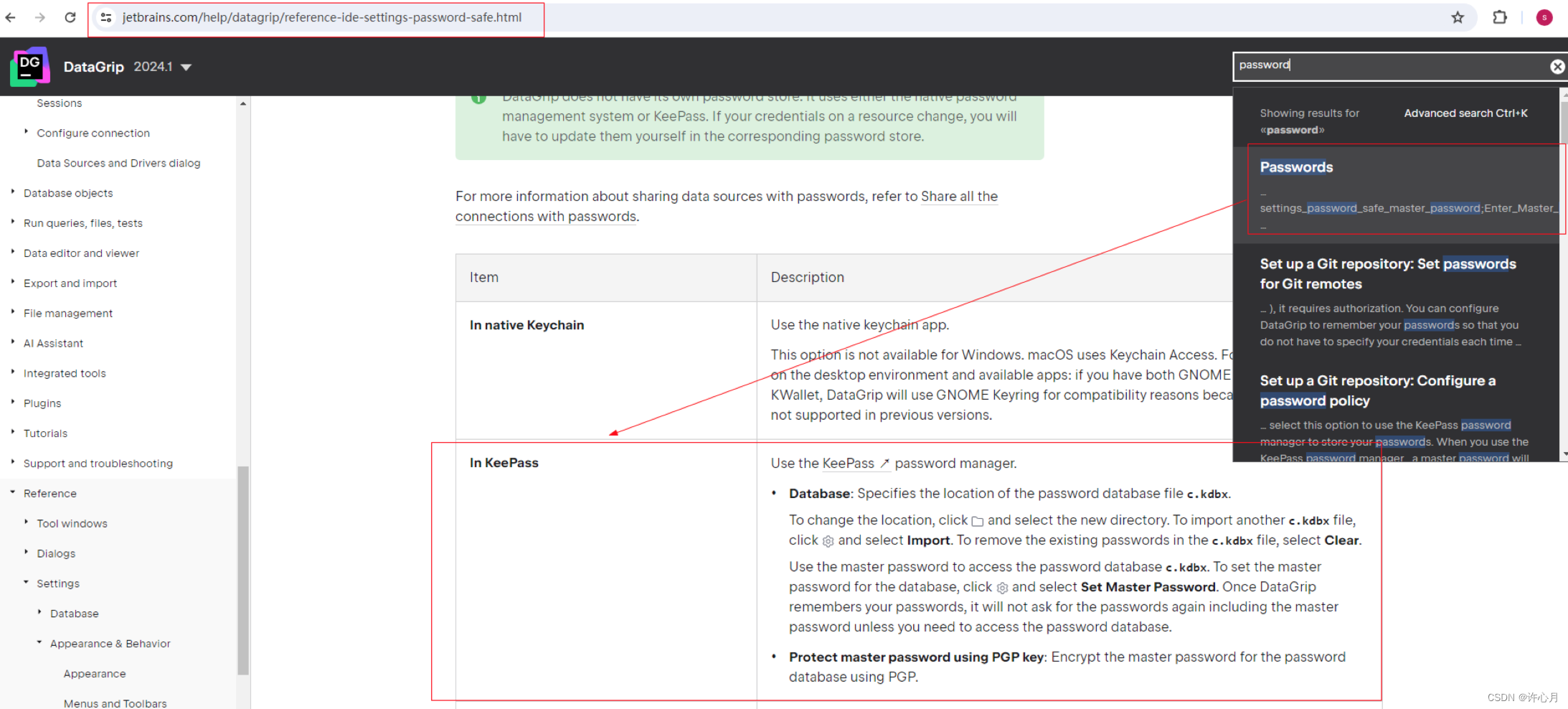Open result Configure a password policy
The width and height of the screenshot is (1568, 709).
[x=1377, y=390]
